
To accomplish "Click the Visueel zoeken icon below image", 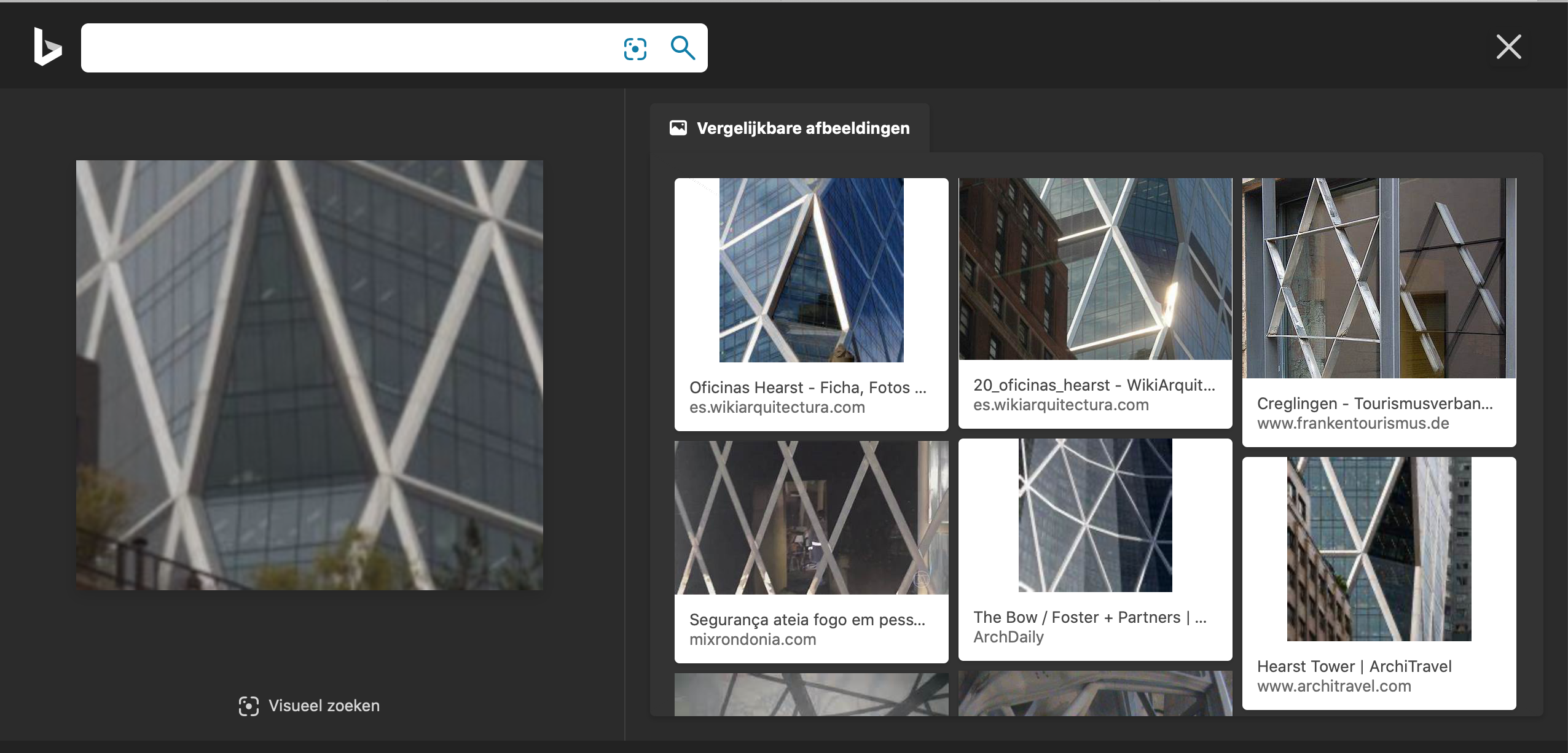I will click(248, 706).
